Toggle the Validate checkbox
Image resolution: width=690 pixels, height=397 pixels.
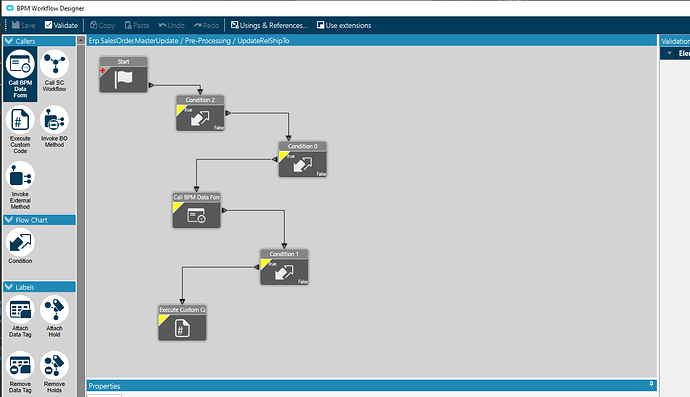point(48,25)
